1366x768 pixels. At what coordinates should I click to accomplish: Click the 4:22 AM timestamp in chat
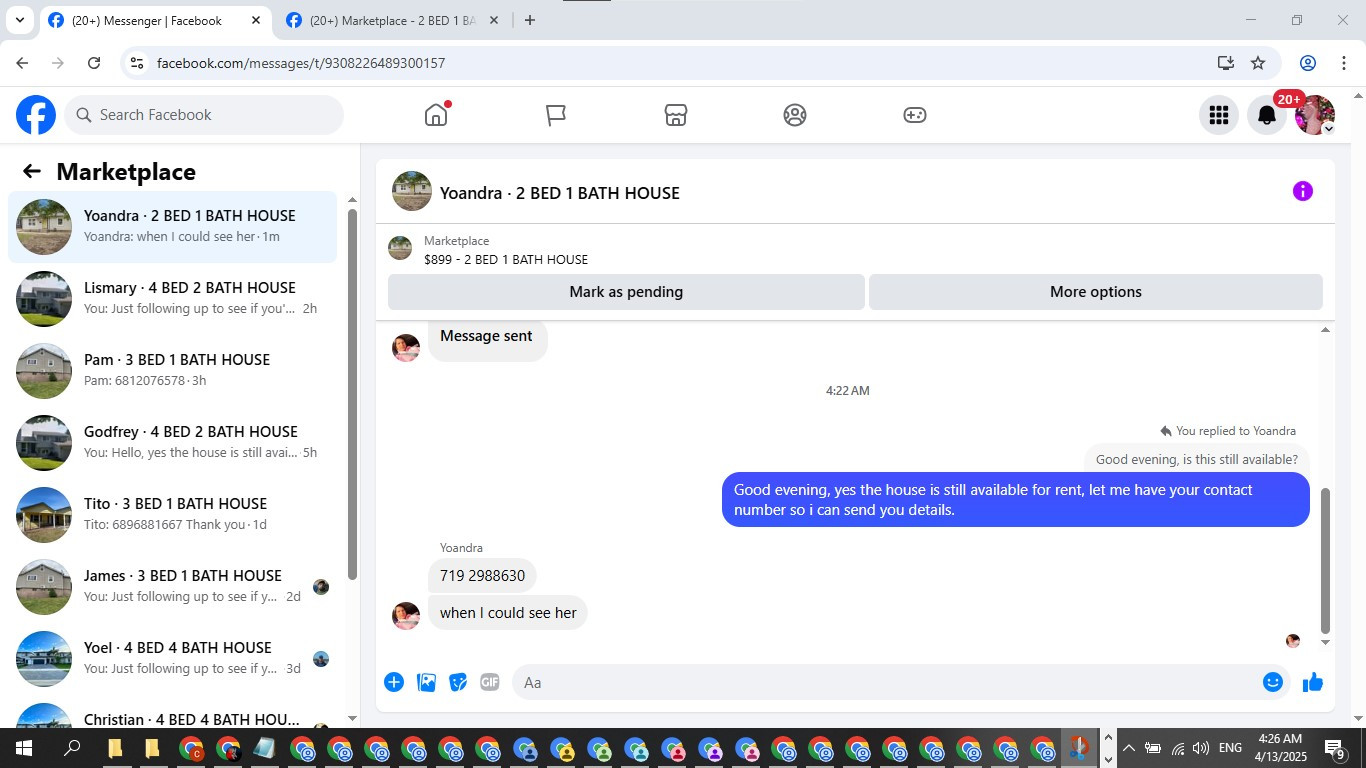[x=848, y=391]
